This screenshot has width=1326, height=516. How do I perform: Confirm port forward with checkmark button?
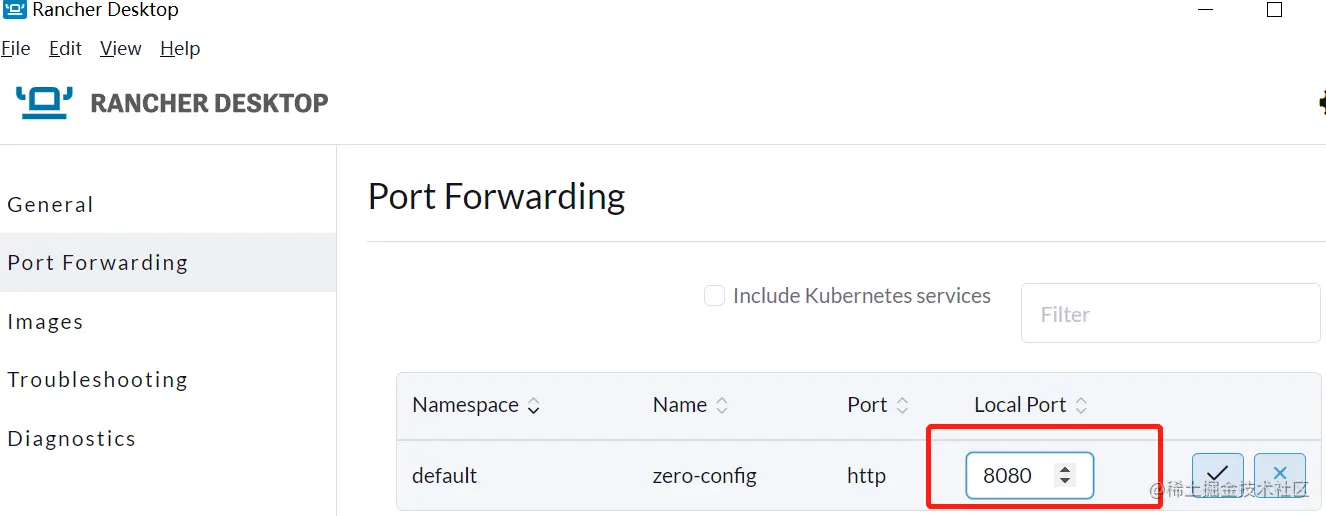pos(1217,474)
